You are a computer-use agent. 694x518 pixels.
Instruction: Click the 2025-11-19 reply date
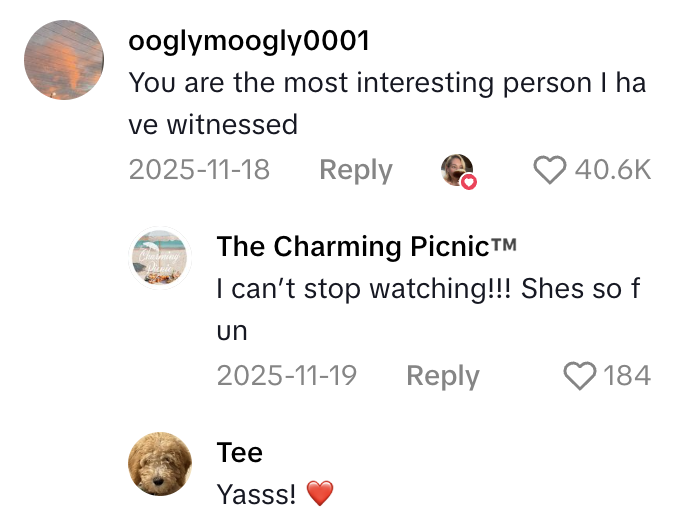click(x=287, y=376)
